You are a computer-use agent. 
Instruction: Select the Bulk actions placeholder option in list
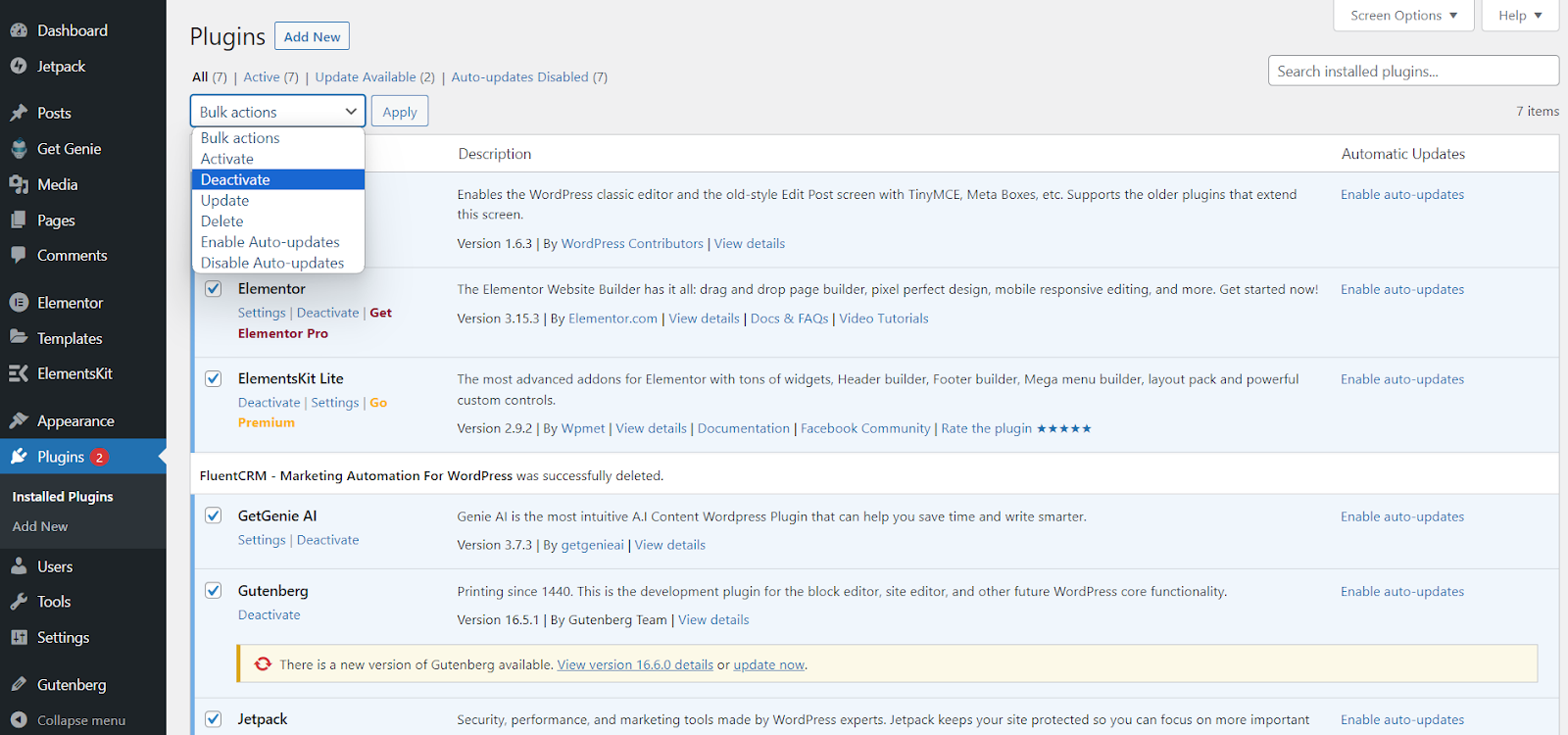pos(277,138)
